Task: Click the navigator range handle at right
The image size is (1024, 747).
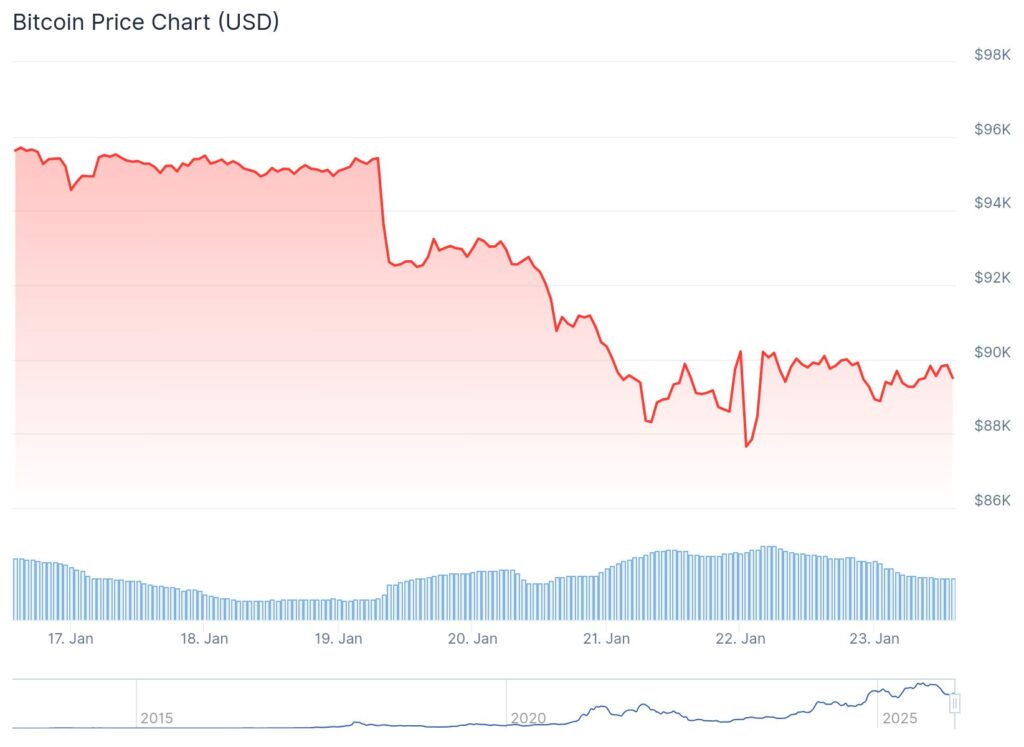Action: pyautogui.click(x=954, y=703)
